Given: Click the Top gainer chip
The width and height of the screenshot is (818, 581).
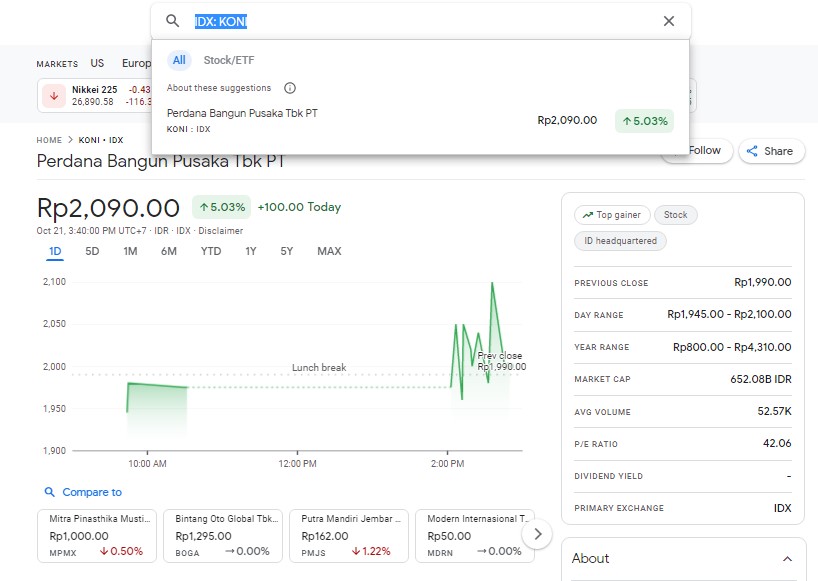Looking at the screenshot, I should (612, 215).
